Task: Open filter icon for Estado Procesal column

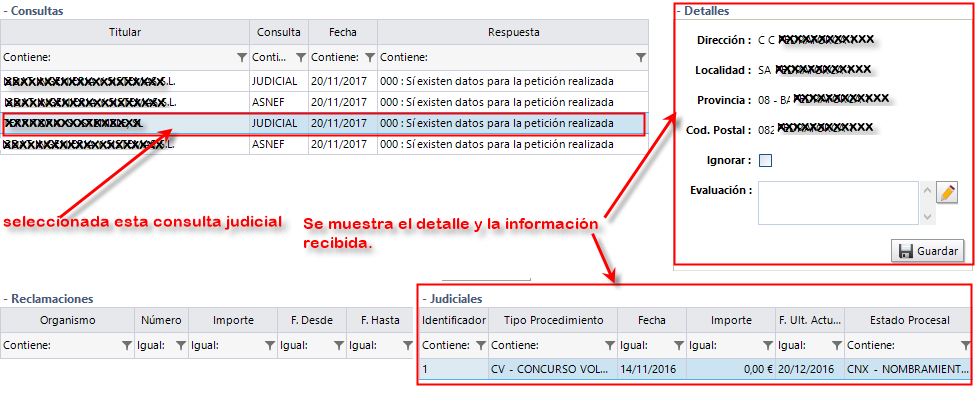Action: coord(966,345)
